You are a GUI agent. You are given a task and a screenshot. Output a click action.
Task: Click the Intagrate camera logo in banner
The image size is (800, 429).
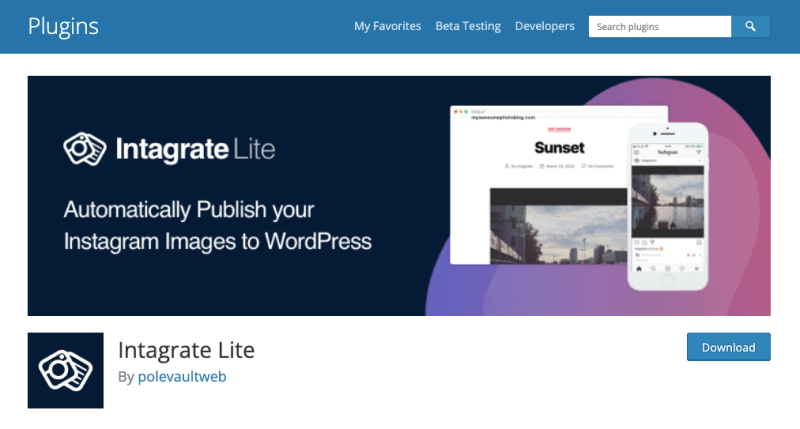85,149
